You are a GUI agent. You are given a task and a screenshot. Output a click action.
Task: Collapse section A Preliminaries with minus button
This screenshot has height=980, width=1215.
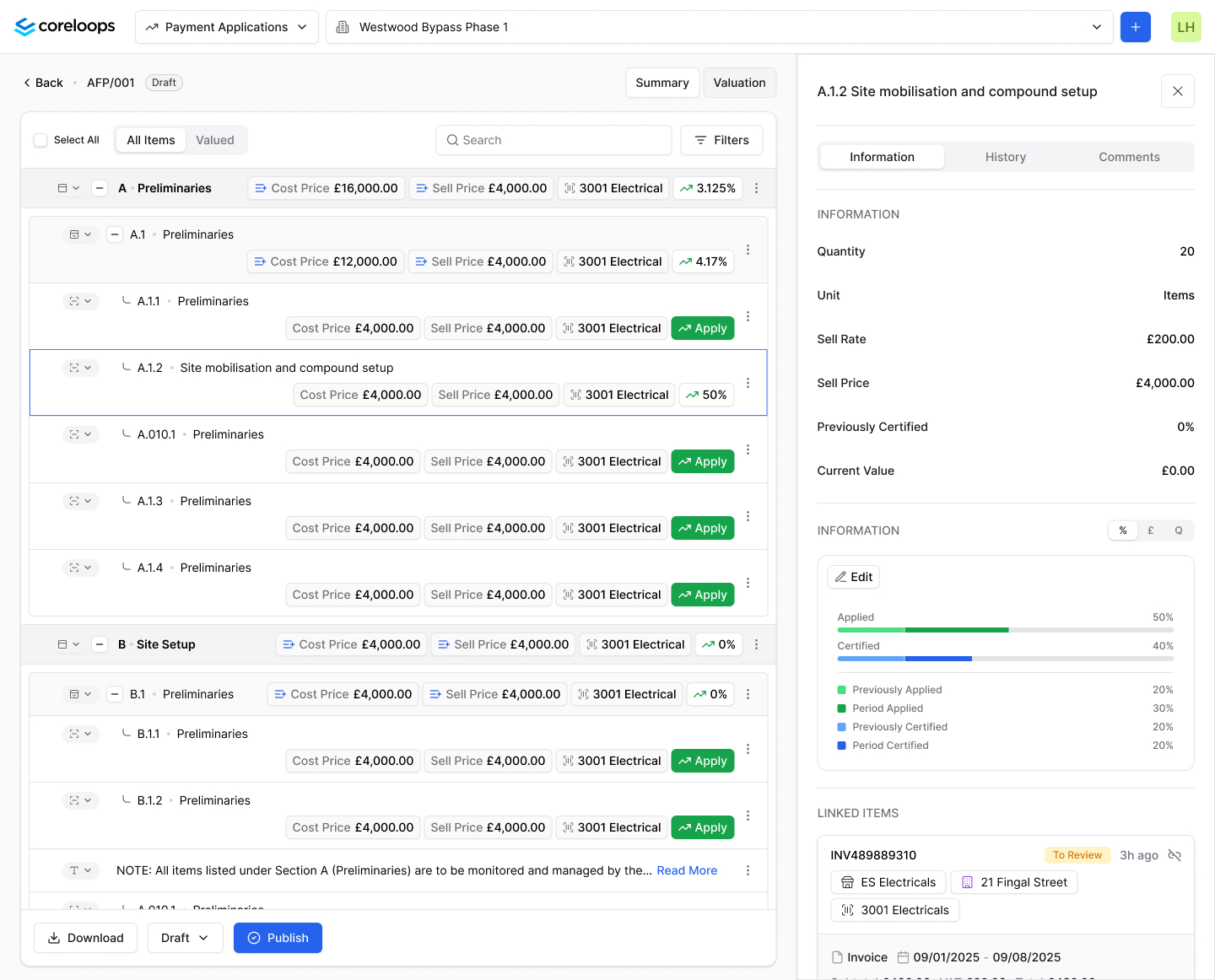click(x=100, y=188)
